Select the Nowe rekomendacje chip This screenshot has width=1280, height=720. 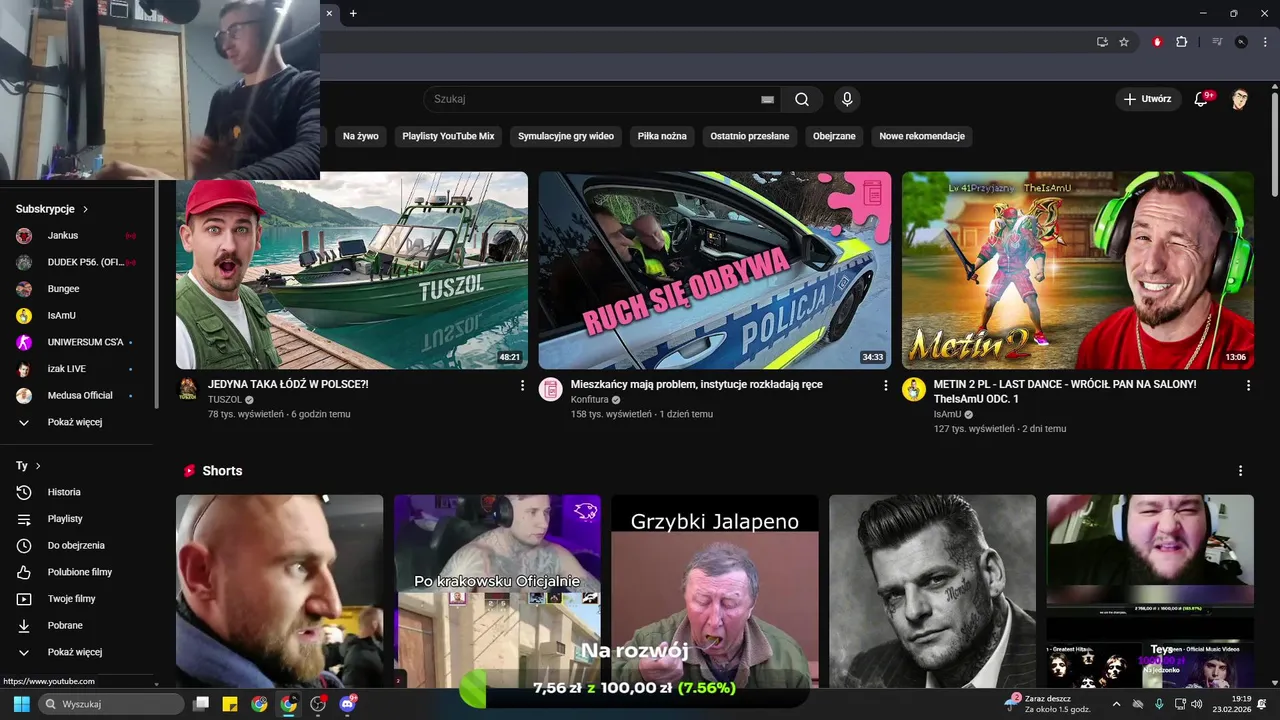click(x=922, y=136)
